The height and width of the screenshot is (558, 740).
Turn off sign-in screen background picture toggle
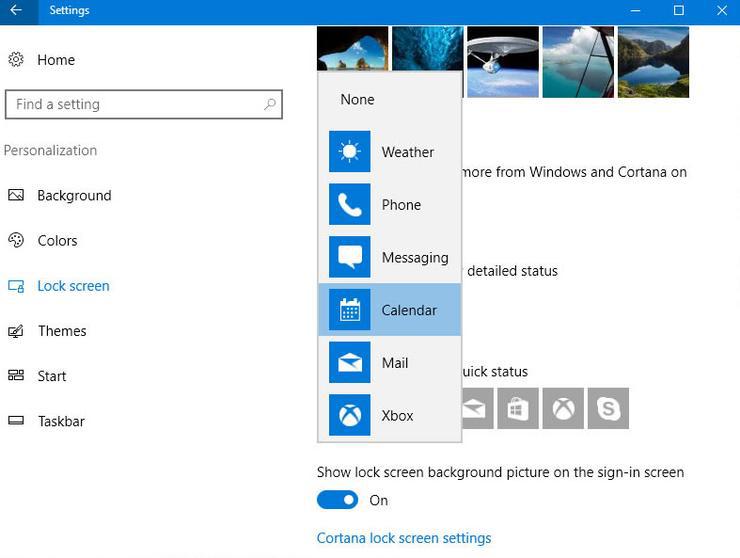pos(337,500)
